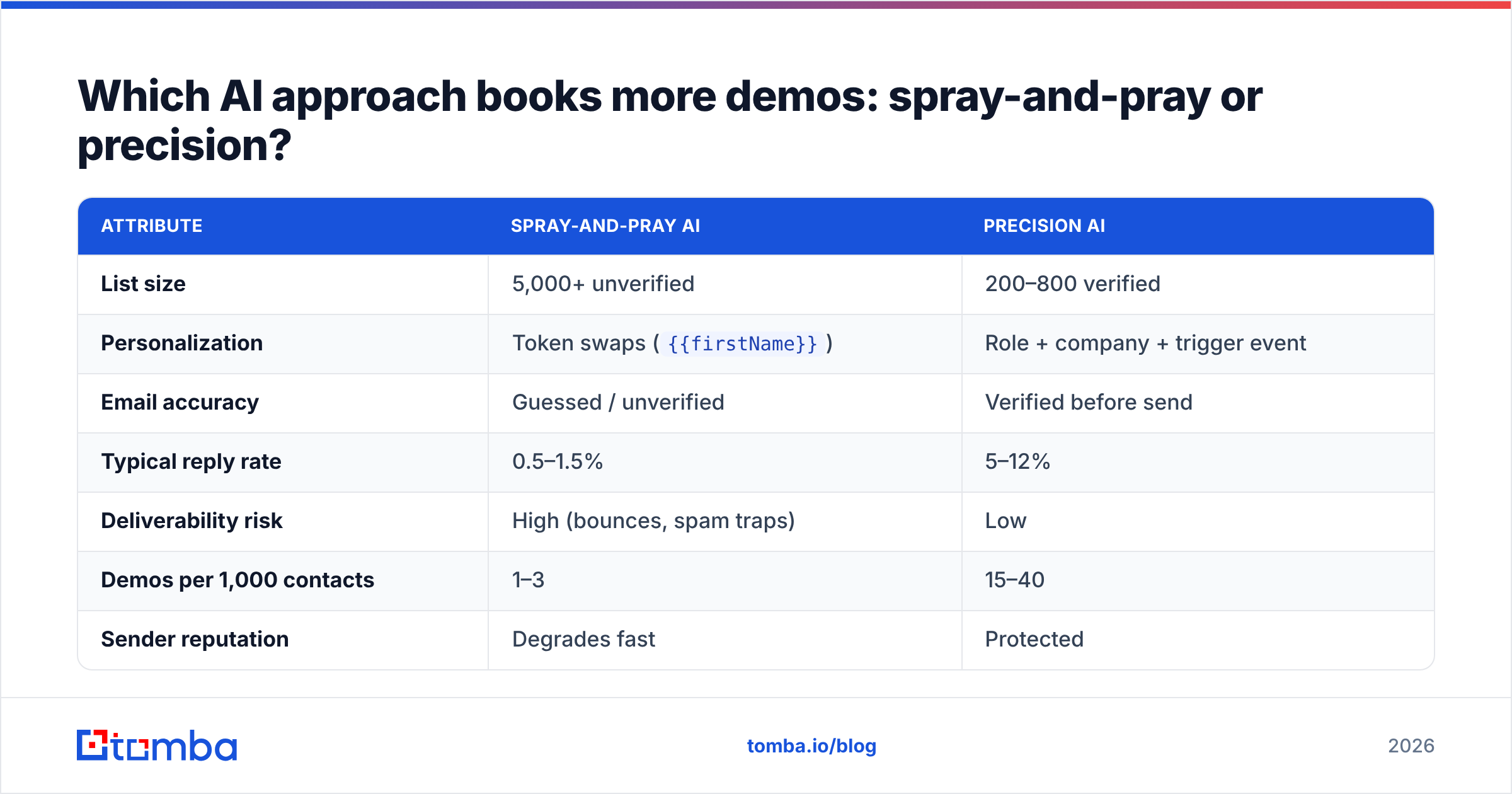Viewport: 1512px width, 794px height.
Task: Click the 2026 year text
Action: point(1411,746)
